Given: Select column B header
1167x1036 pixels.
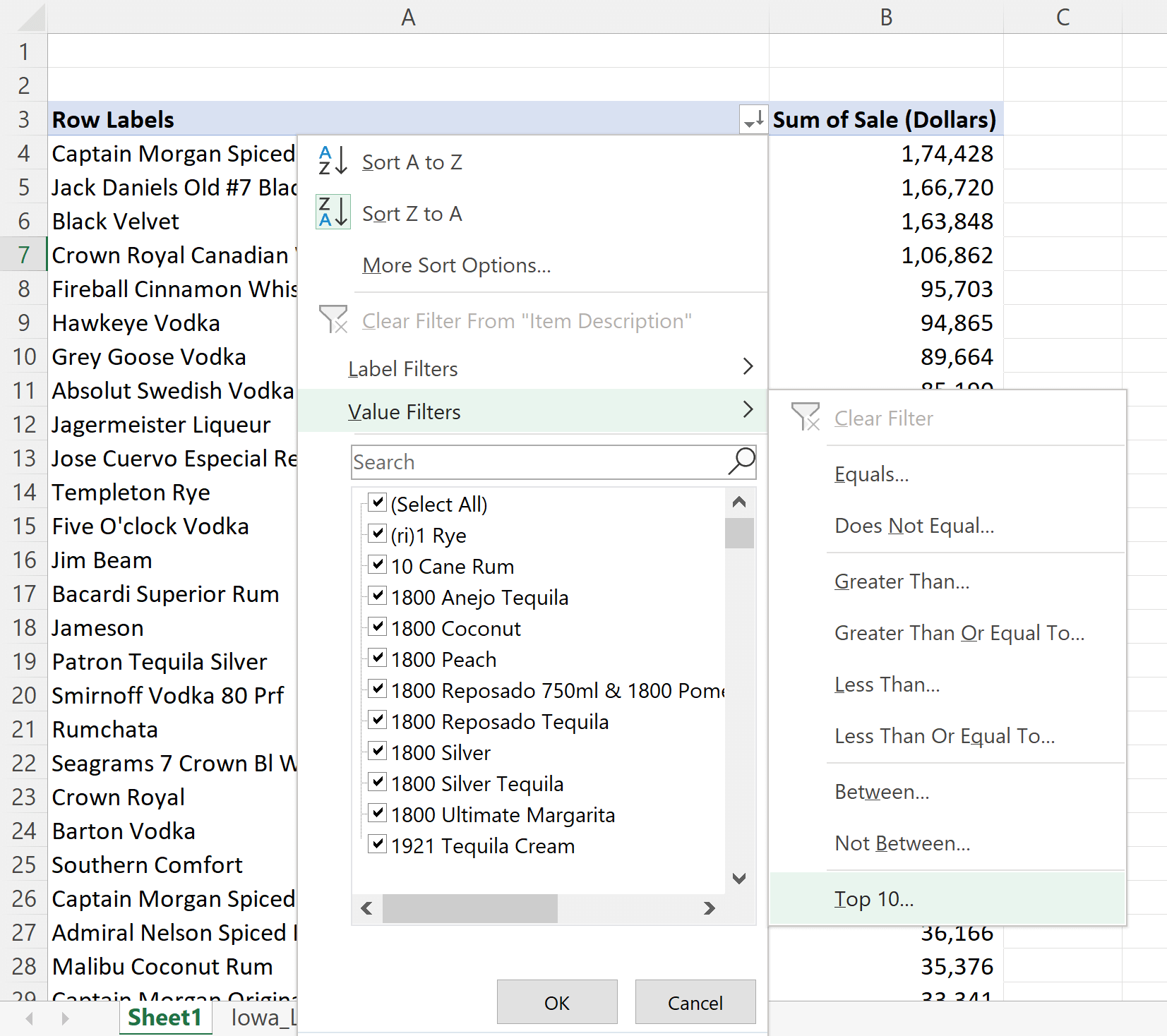Looking at the screenshot, I should (x=886, y=17).
